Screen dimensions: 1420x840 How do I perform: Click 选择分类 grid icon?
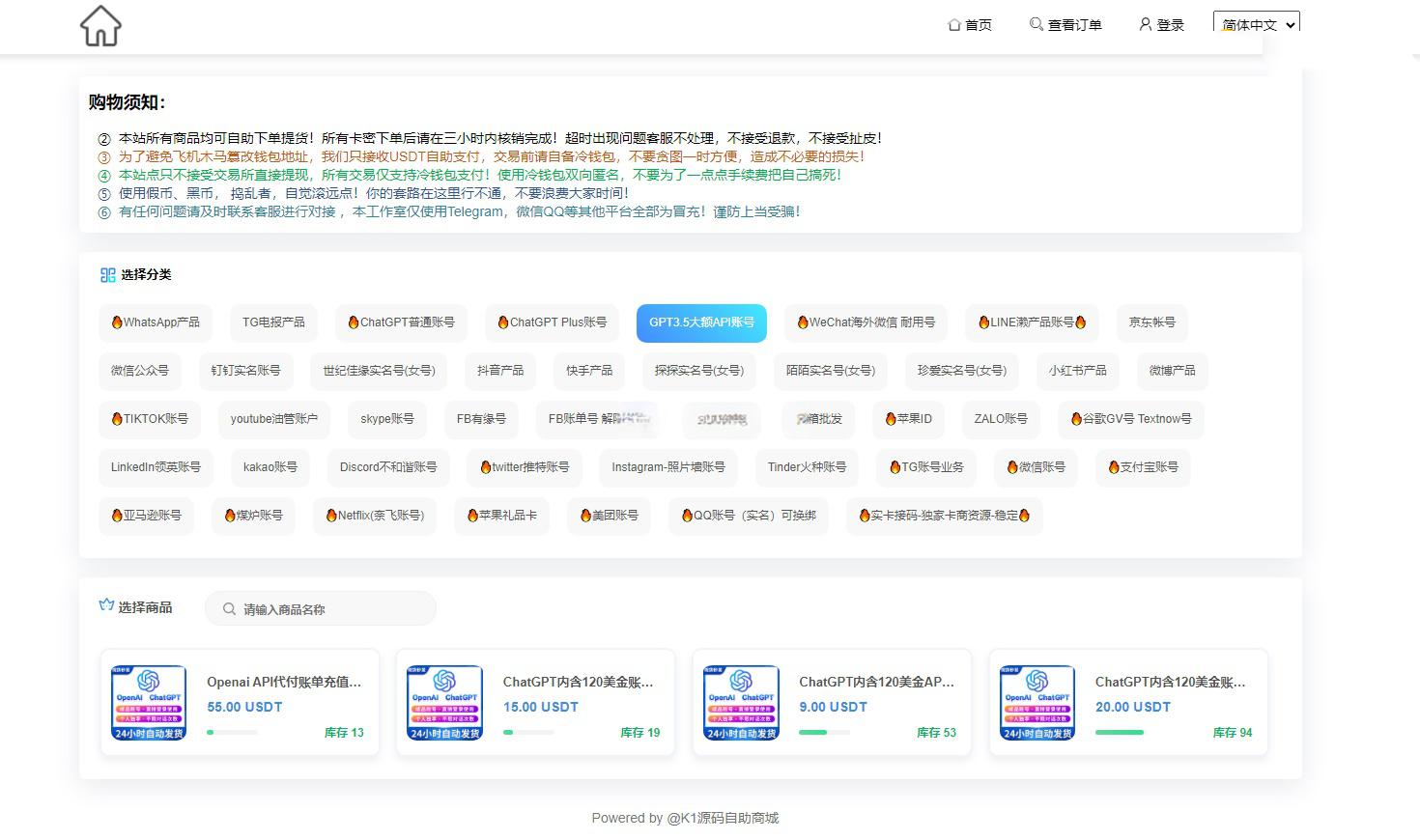pos(107,275)
